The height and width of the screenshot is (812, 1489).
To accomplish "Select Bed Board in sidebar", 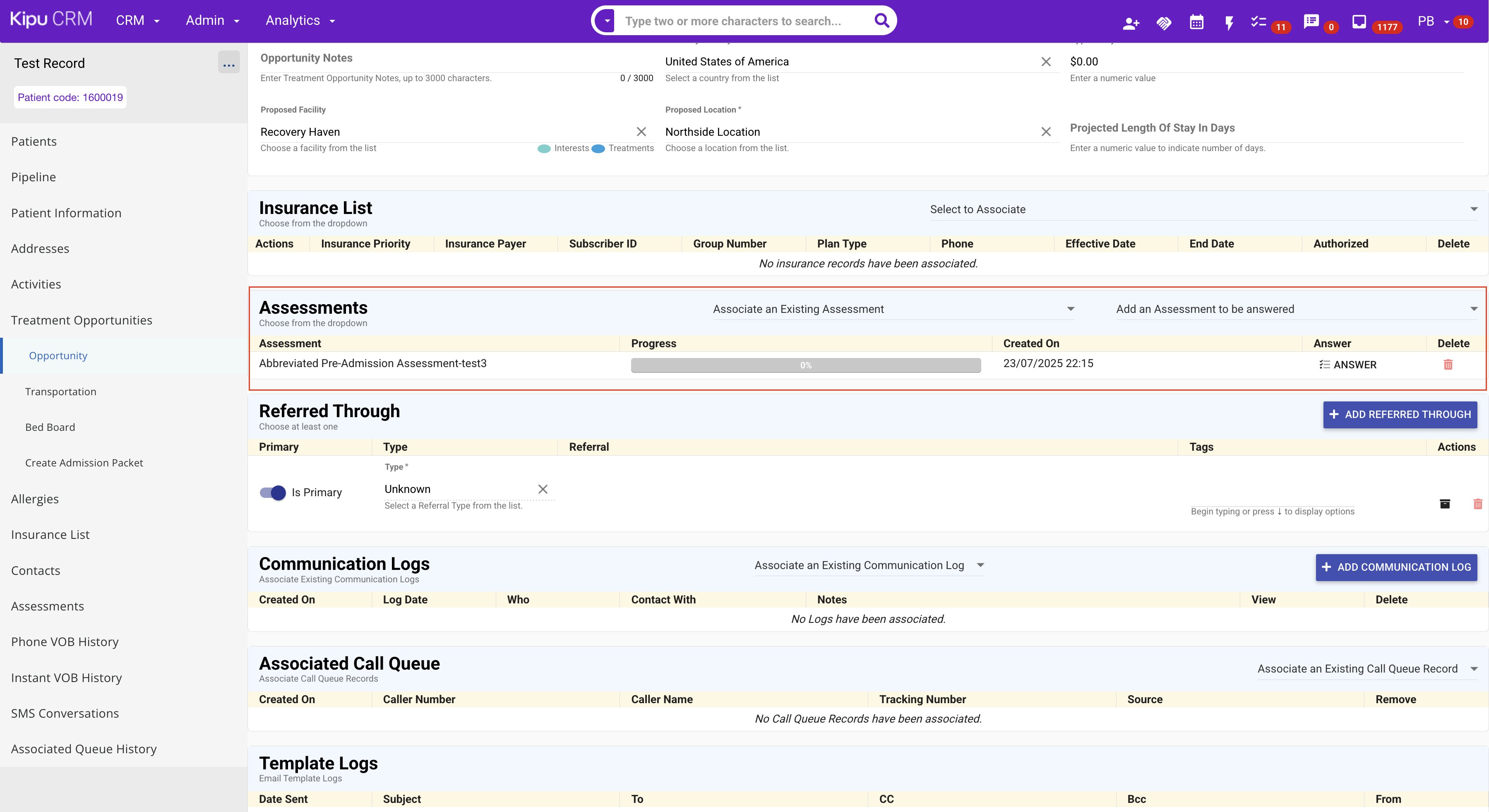I will coord(50,427).
